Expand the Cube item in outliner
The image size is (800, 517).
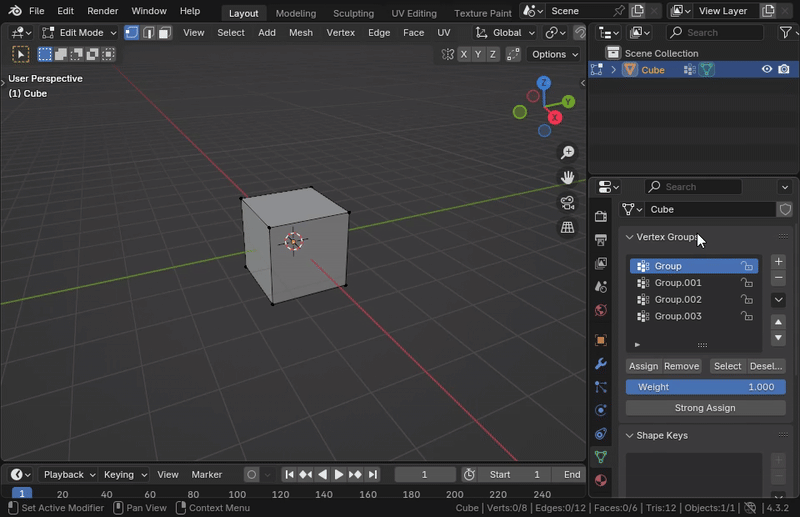[x=614, y=70]
